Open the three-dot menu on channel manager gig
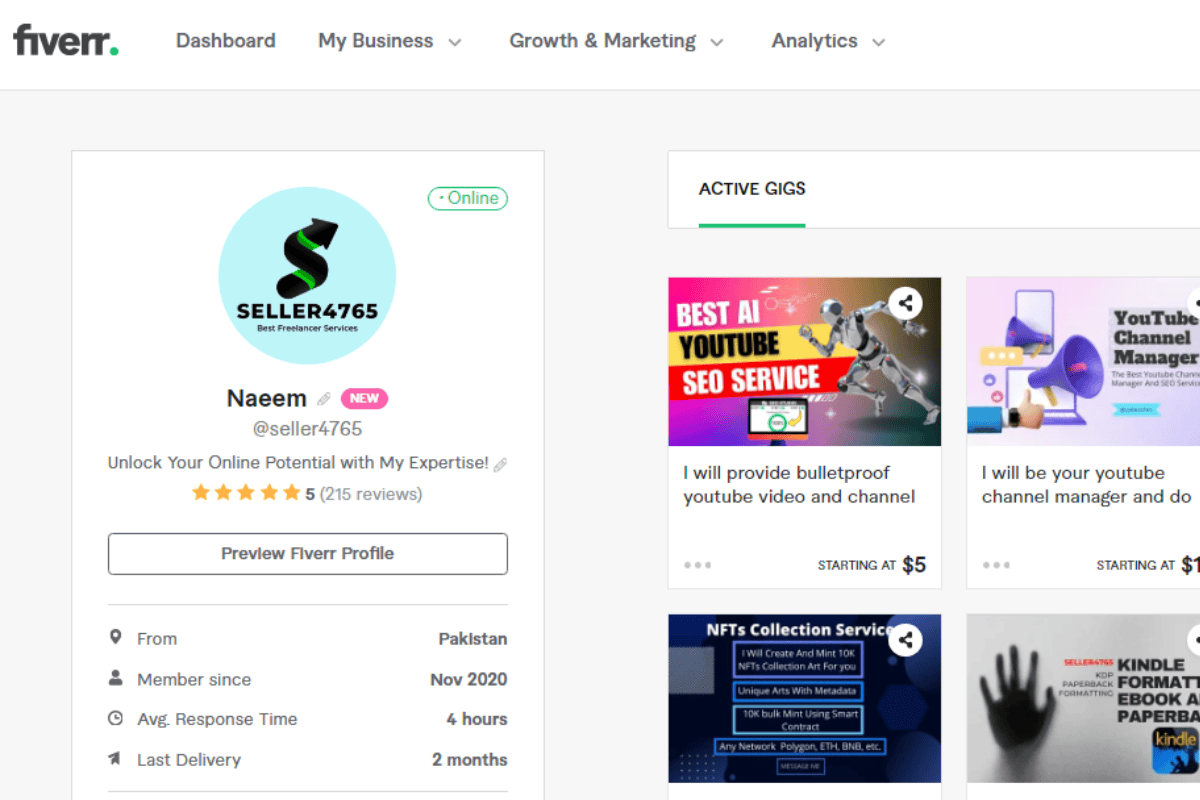The width and height of the screenshot is (1200, 800). tap(996, 565)
